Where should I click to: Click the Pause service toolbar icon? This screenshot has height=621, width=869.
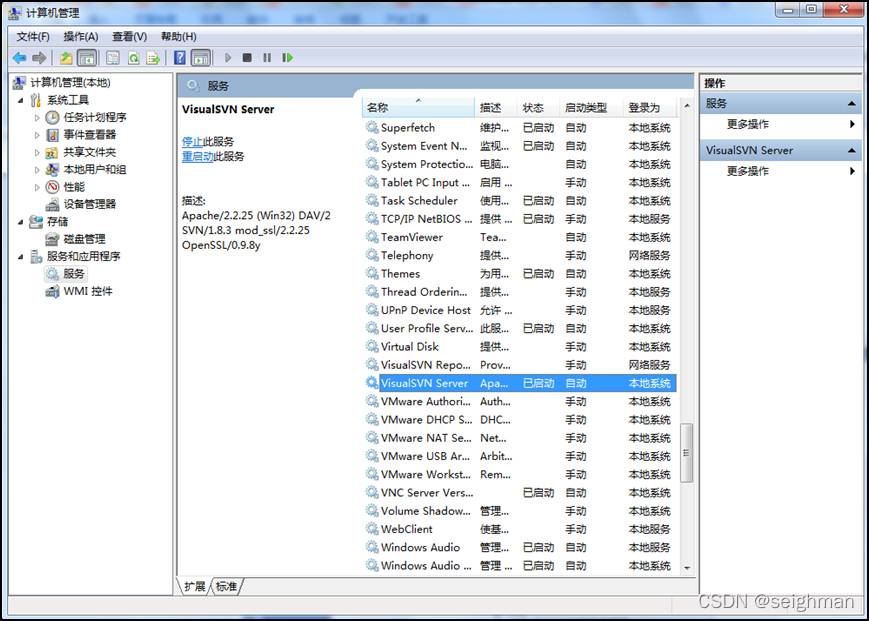point(267,58)
